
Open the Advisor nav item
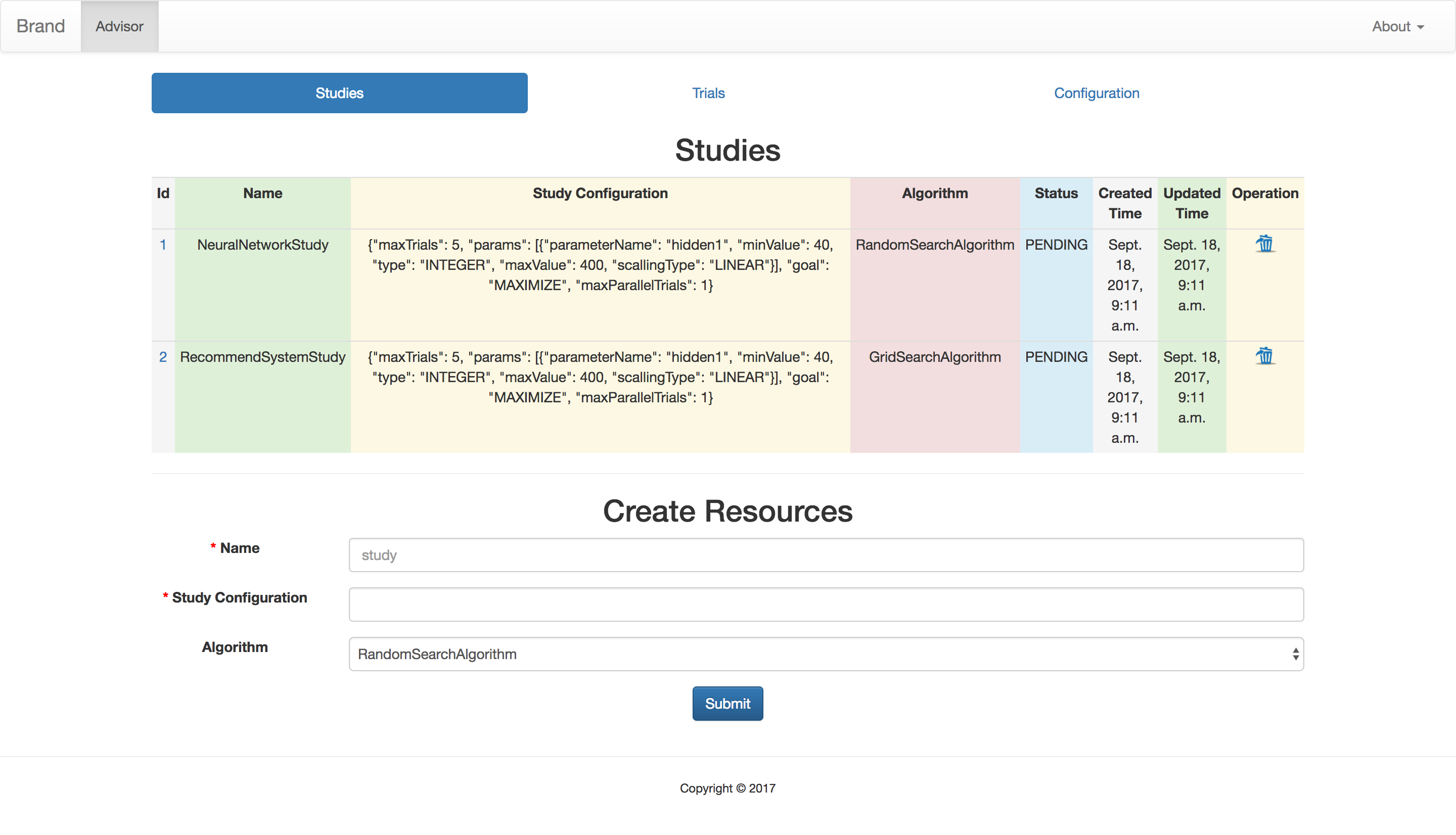tap(119, 26)
